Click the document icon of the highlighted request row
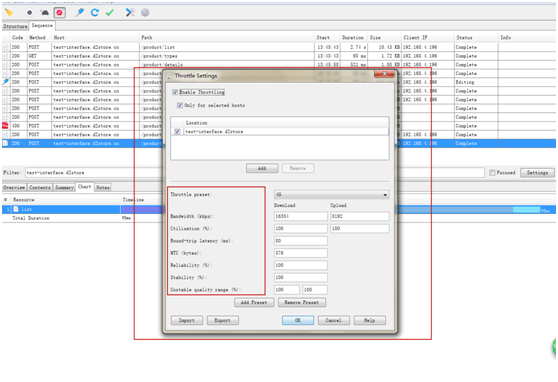The height and width of the screenshot is (382, 558). [x=5, y=143]
